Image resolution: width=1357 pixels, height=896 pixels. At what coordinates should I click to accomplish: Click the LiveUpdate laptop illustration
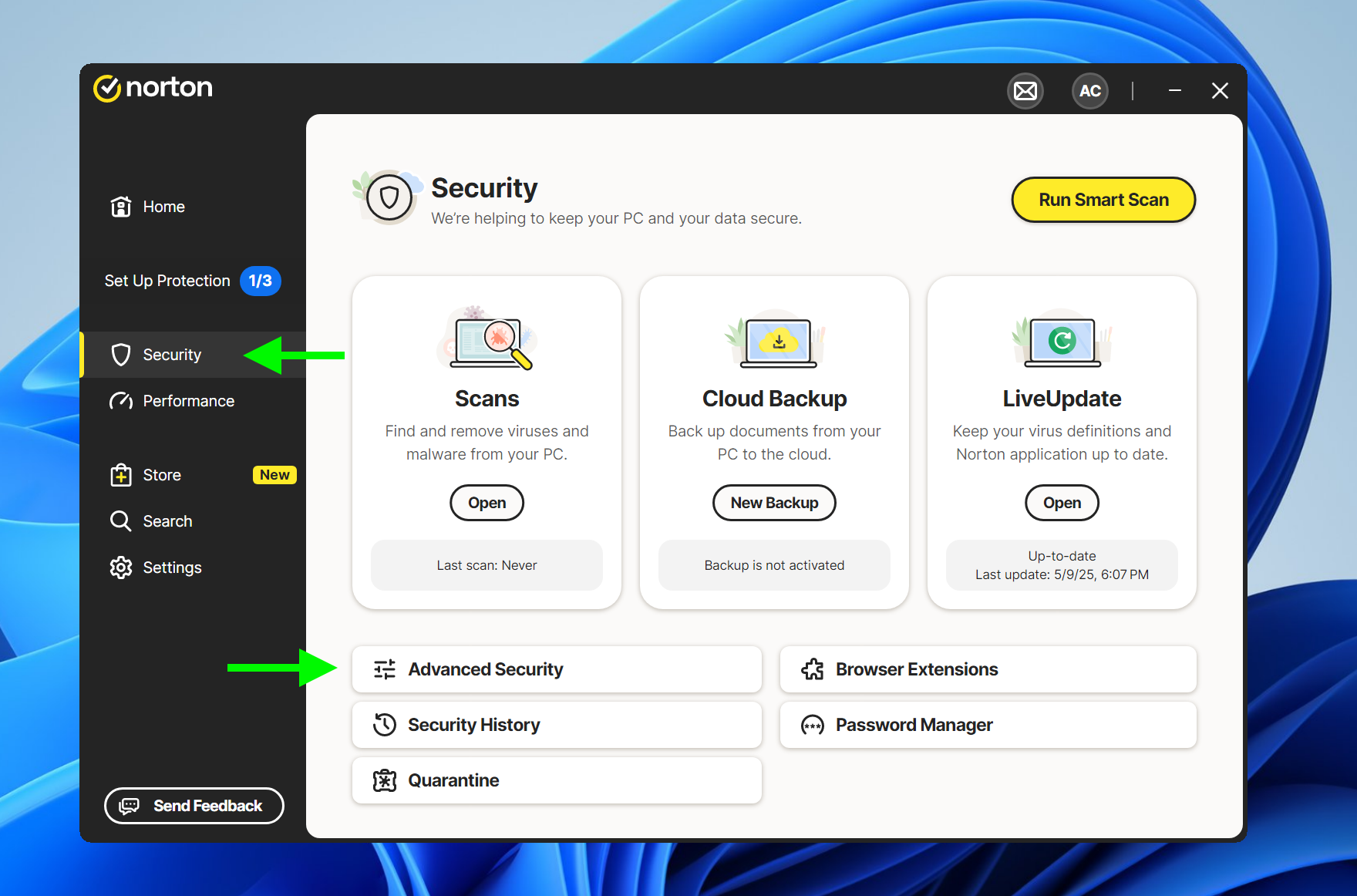1062,340
